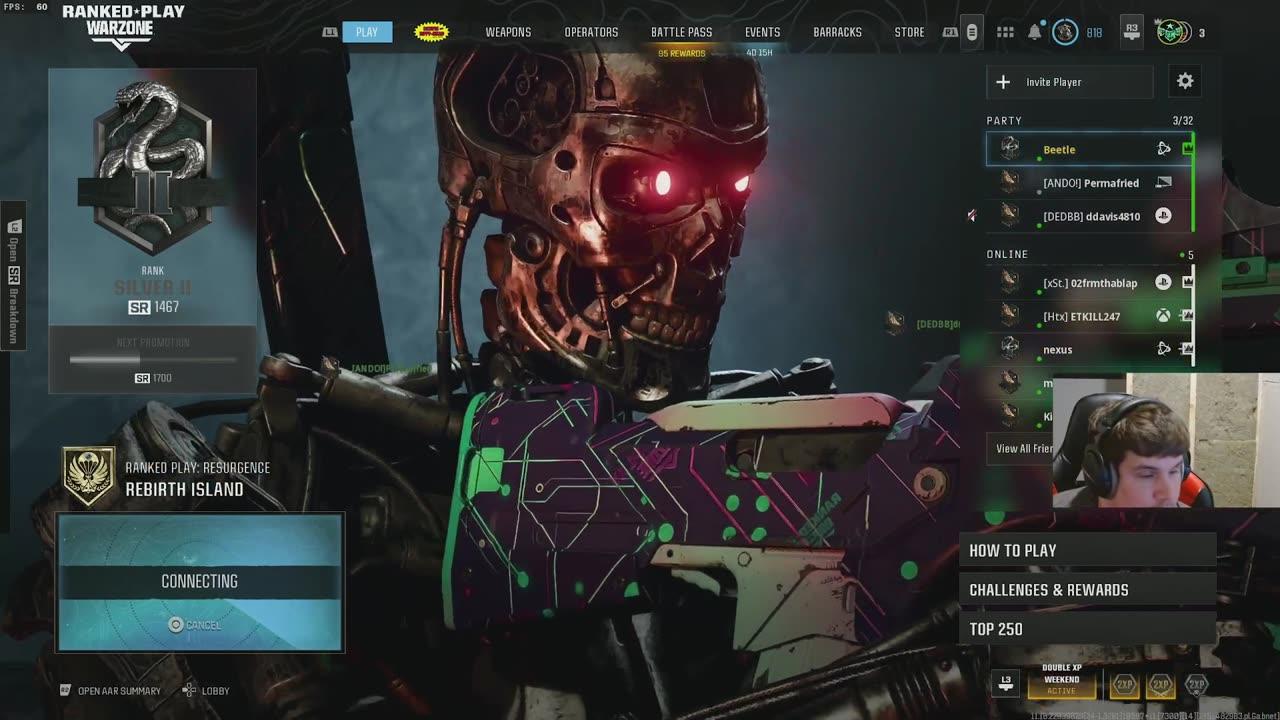The image size is (1280, 720).
Task: Click the COD Points balance icon
Action: coord(1065,33)
